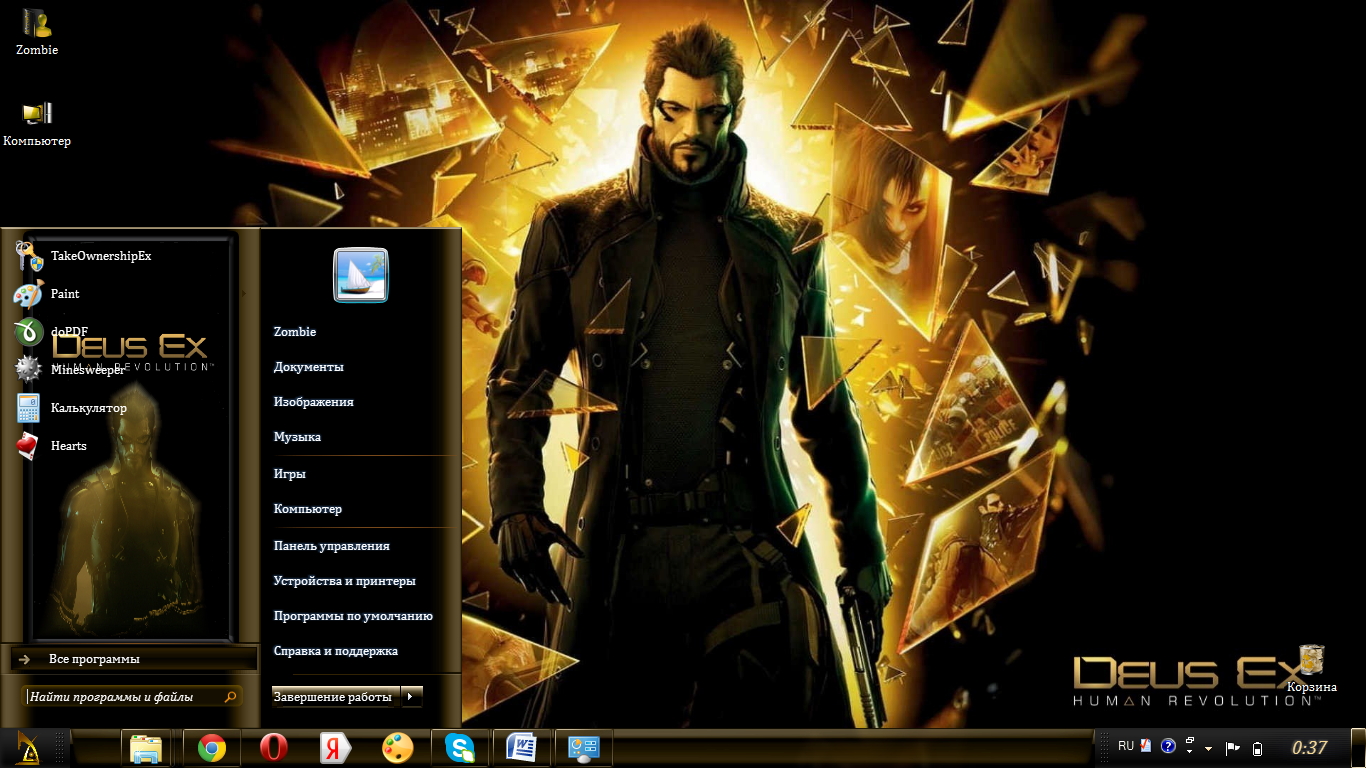
Task: Open Панель управления
Action: 332,546
